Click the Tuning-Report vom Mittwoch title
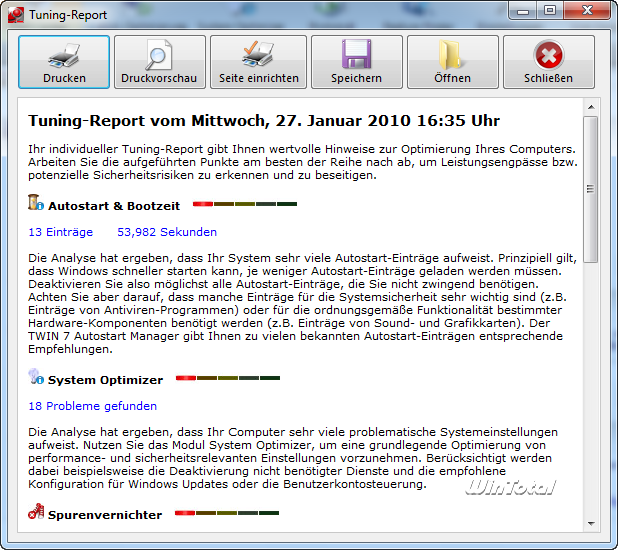 point(264,121)
